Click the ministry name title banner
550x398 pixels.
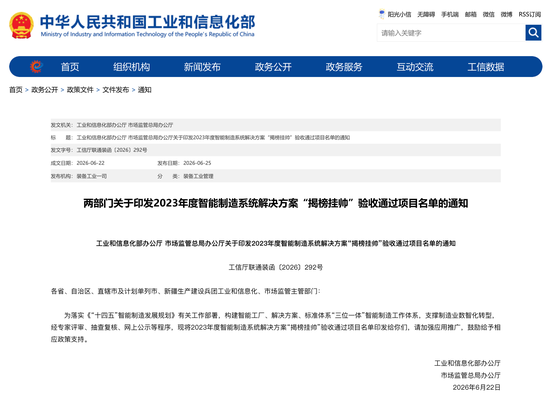(x=147, y=25)
